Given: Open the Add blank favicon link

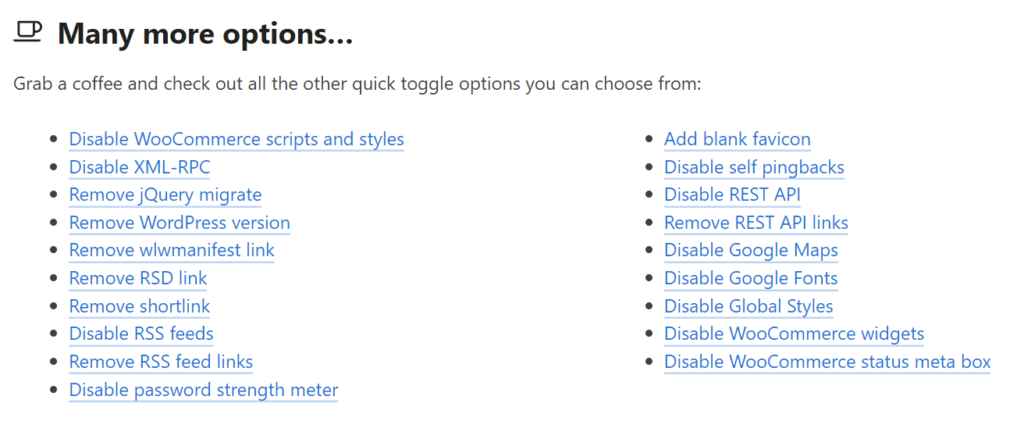Looking at the screenshot, I should click(737, 139).
